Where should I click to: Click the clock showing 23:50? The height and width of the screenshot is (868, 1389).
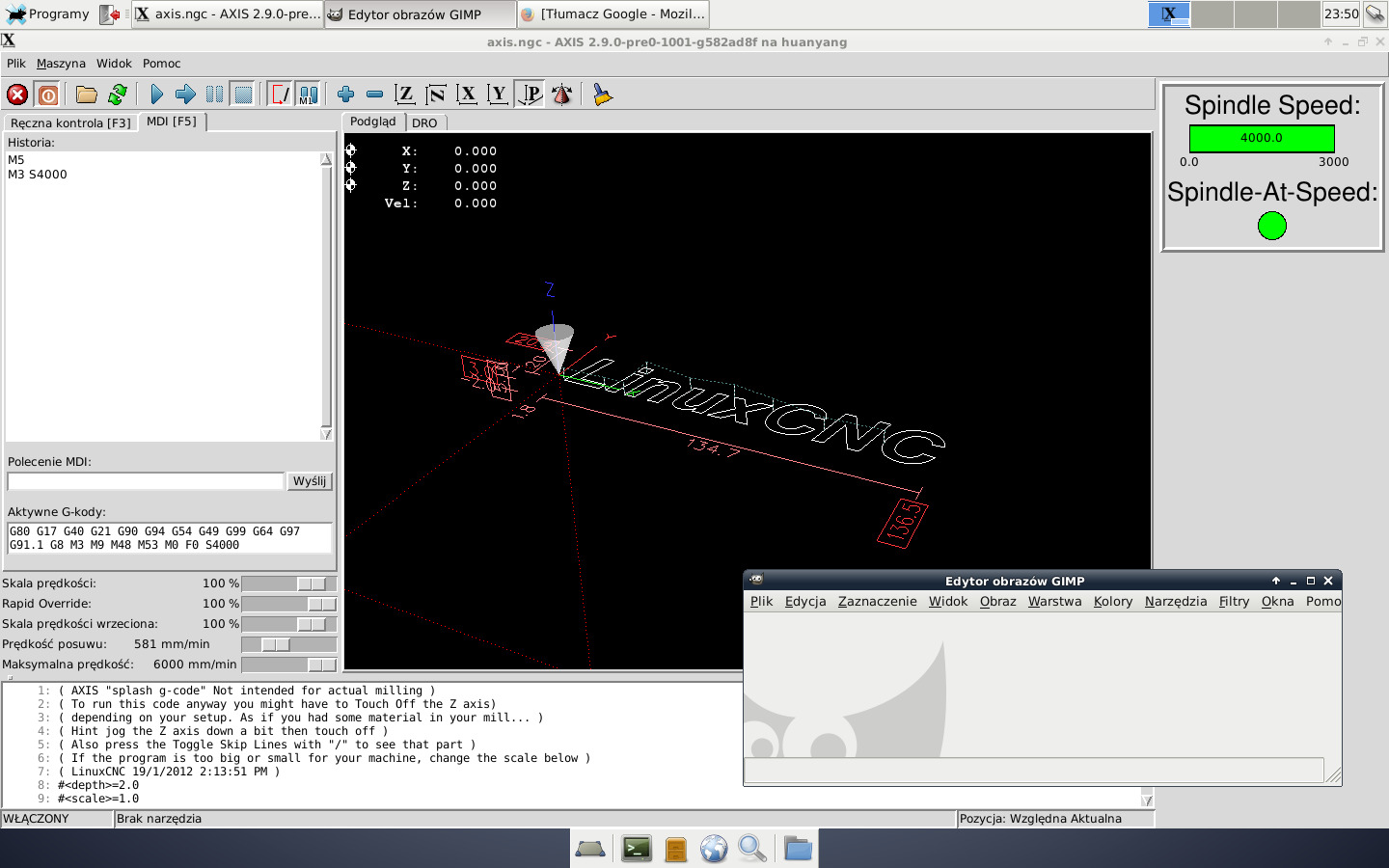(x=1341, y=14)
